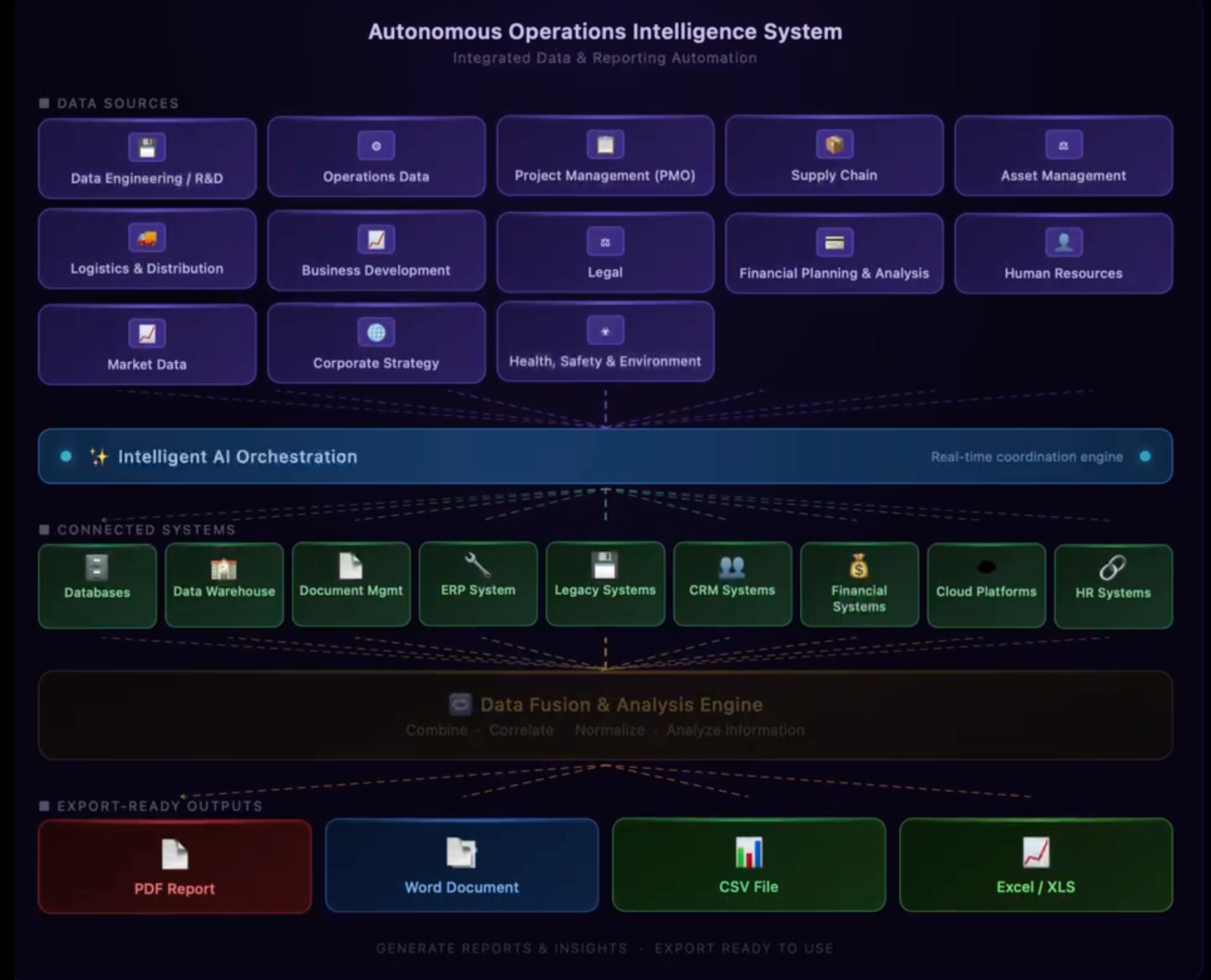Screen dimensions: 1211x980
Task: Select the Health, Safety & Environment card
Action: point(605,342)
